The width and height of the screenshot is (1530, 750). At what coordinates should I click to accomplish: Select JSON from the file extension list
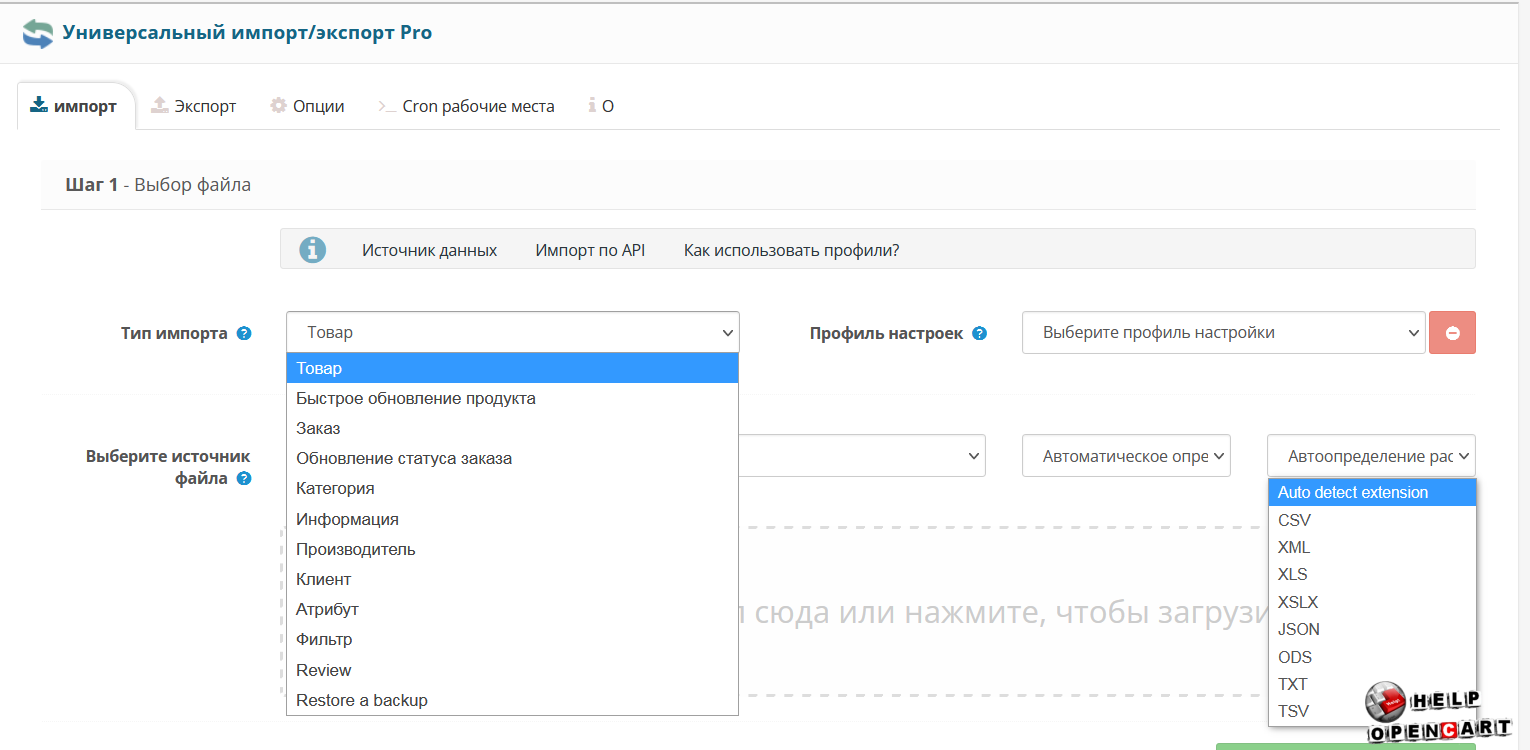tap(1299, 630)
